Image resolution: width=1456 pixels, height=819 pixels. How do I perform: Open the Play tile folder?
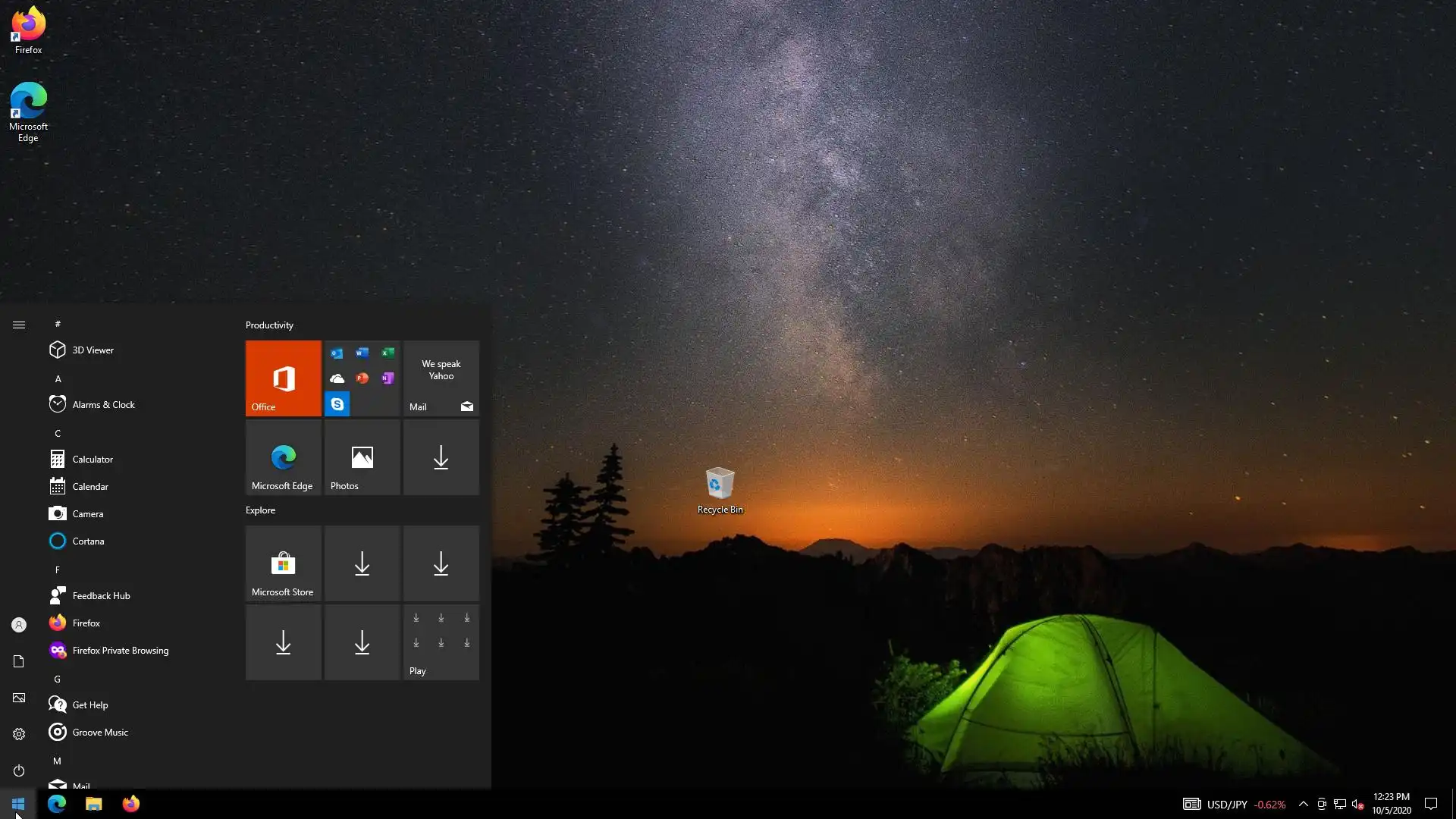point(441,642)
